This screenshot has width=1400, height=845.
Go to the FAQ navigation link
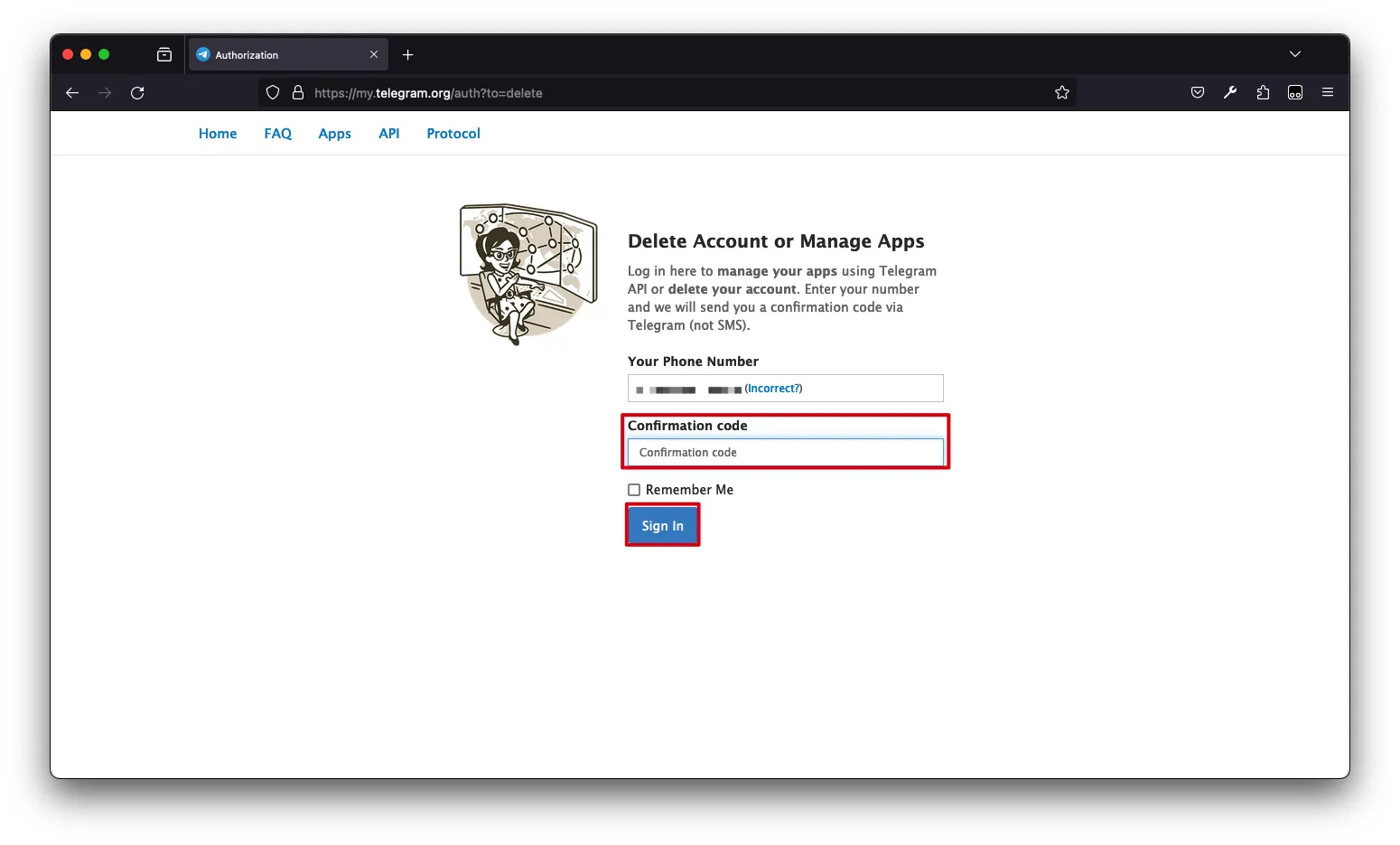(277, 134)
